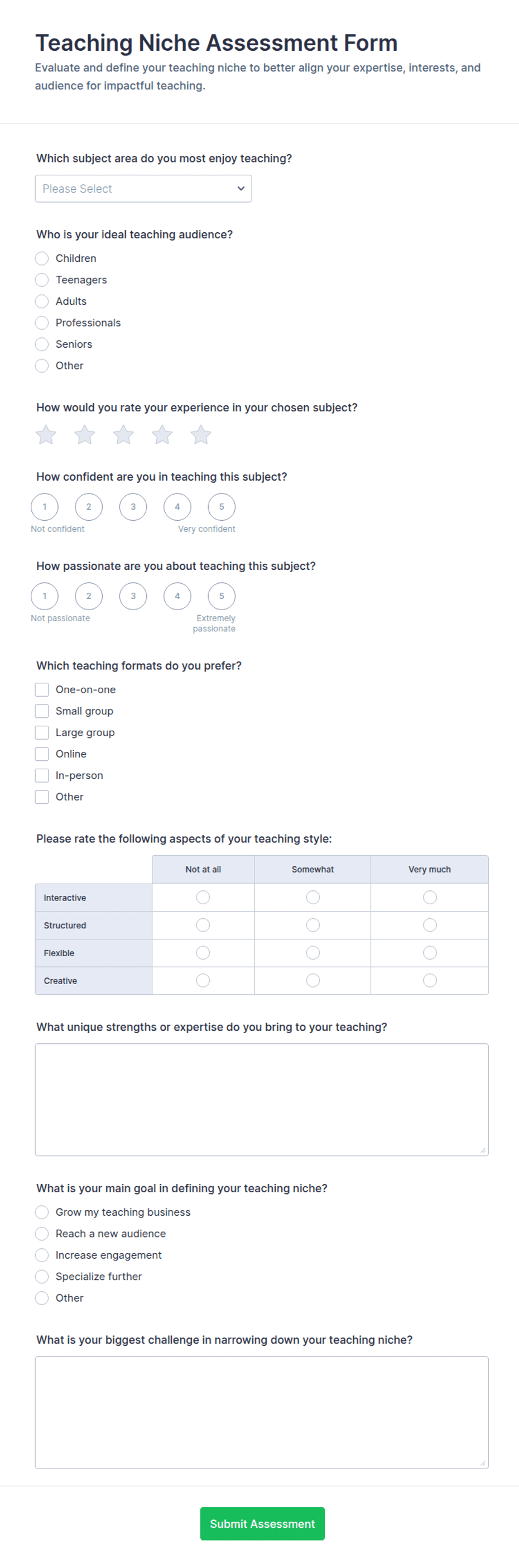Image resolution: width=519 pixels, height=1568 pixels.
Task: Choose the fourth star rating
Action: 162,435
